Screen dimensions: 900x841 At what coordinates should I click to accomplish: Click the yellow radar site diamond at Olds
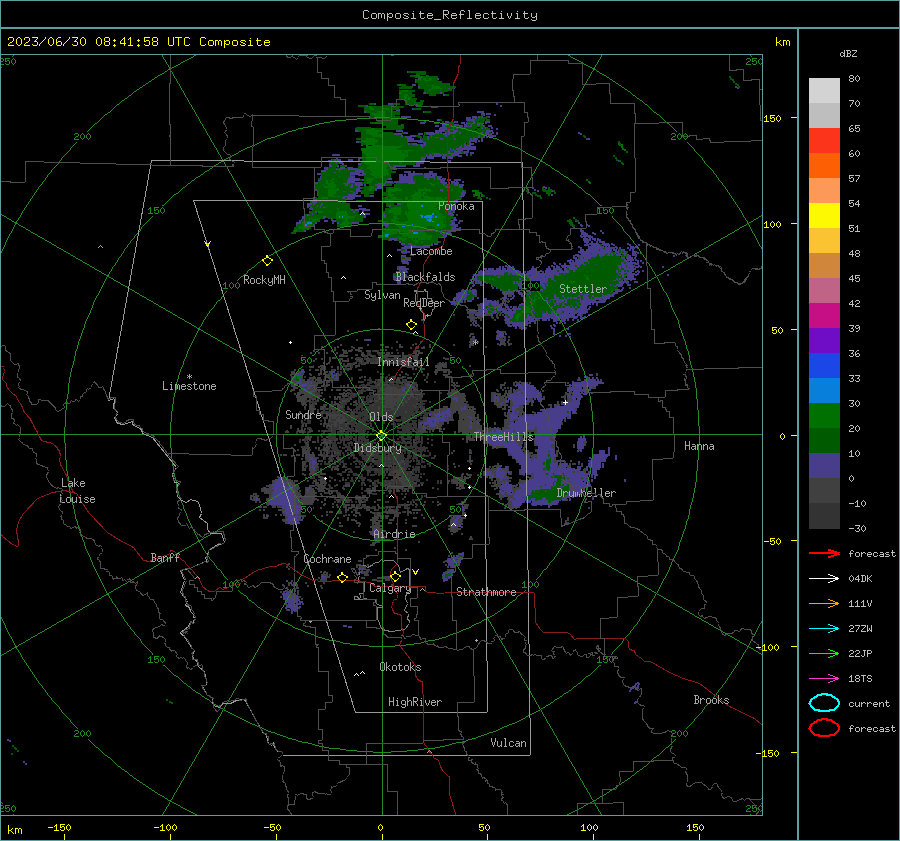click(x=381, y=436)
